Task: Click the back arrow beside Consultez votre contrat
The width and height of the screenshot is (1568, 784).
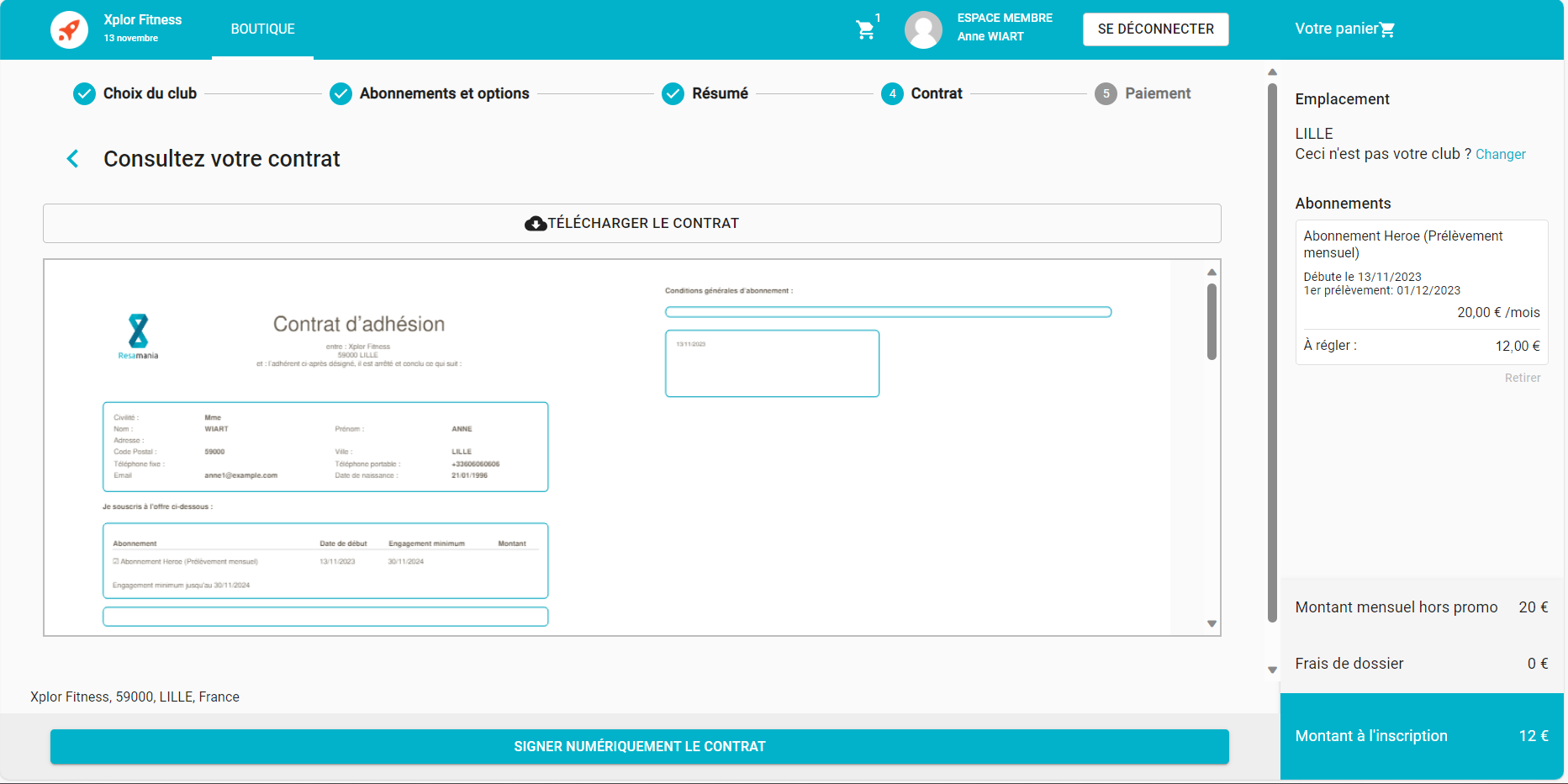Action: (x=73, y=158)
